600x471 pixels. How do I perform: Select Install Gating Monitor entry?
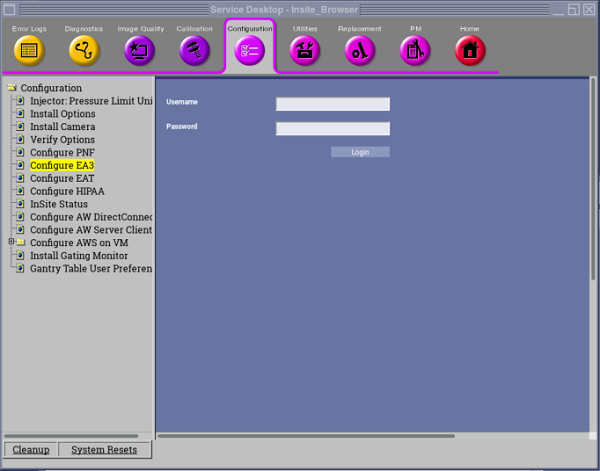pos(79,256)
